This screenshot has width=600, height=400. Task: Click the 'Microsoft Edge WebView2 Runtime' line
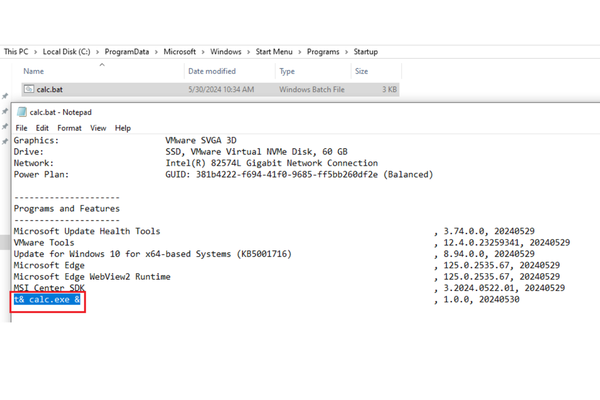(x=92, y=277)
